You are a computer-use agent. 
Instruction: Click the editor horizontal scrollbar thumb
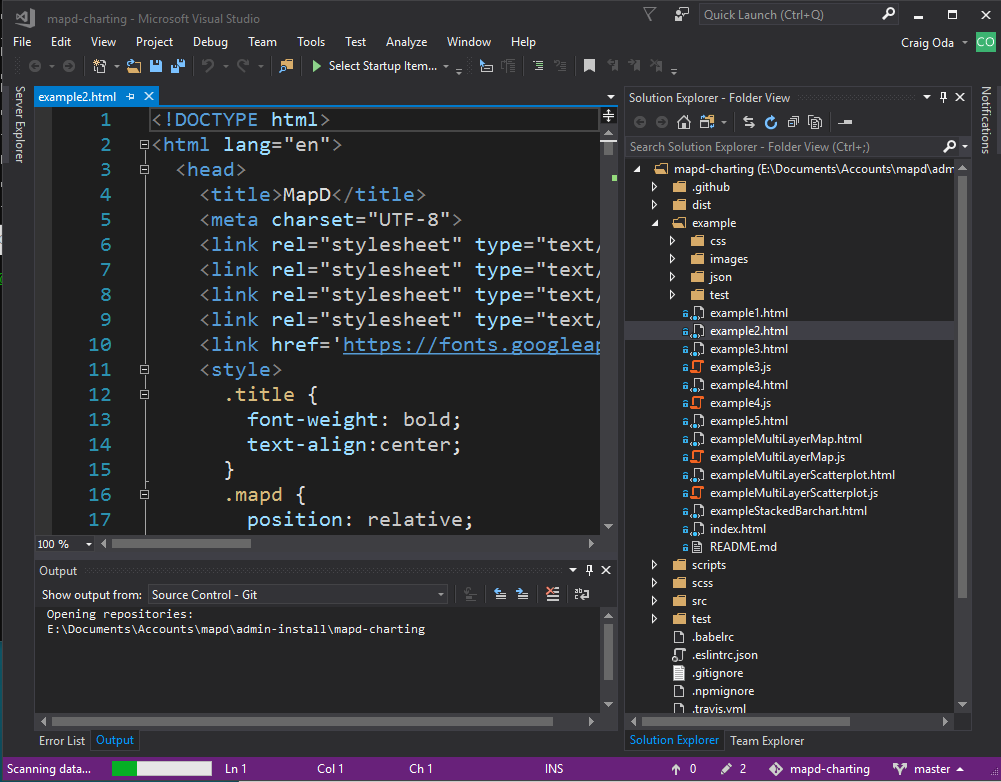[182, 544]
